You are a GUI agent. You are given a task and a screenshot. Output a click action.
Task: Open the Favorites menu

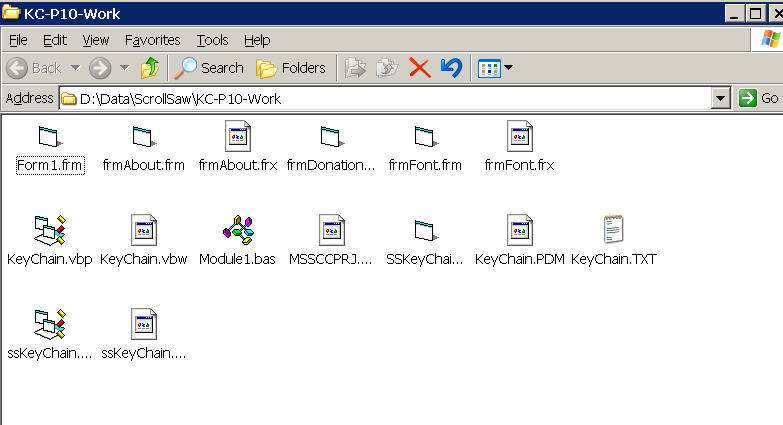pyautogui.click(x=152, y=40)
